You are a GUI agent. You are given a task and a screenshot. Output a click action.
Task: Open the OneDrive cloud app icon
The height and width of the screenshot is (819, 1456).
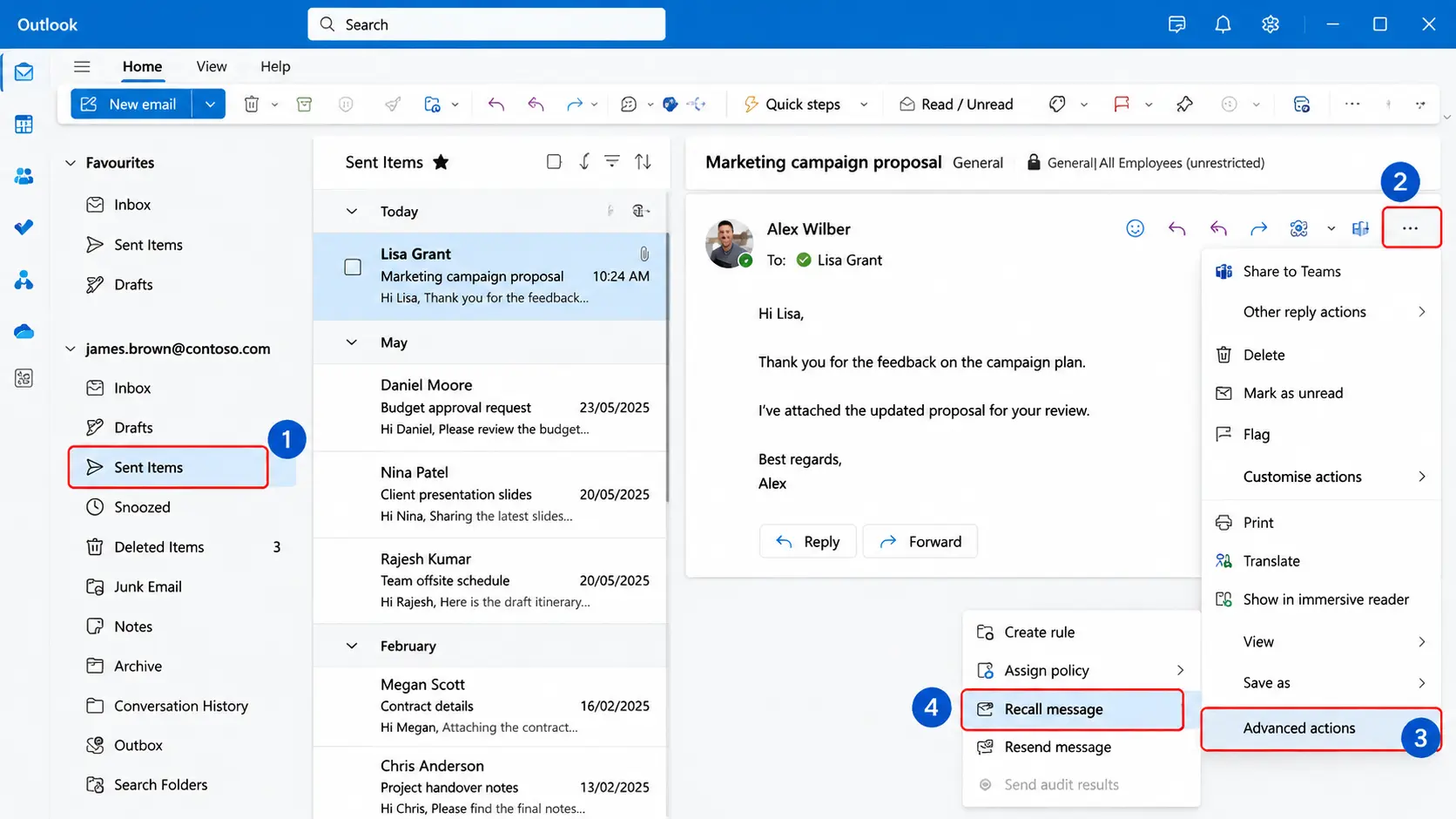[x=24, y=331]
